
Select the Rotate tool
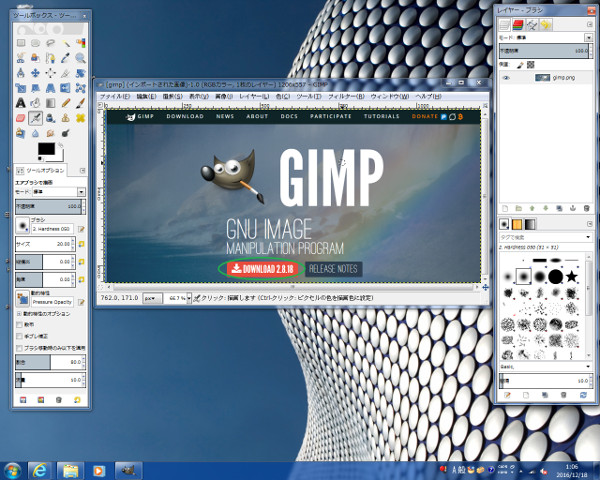click(x=80, y=73)
